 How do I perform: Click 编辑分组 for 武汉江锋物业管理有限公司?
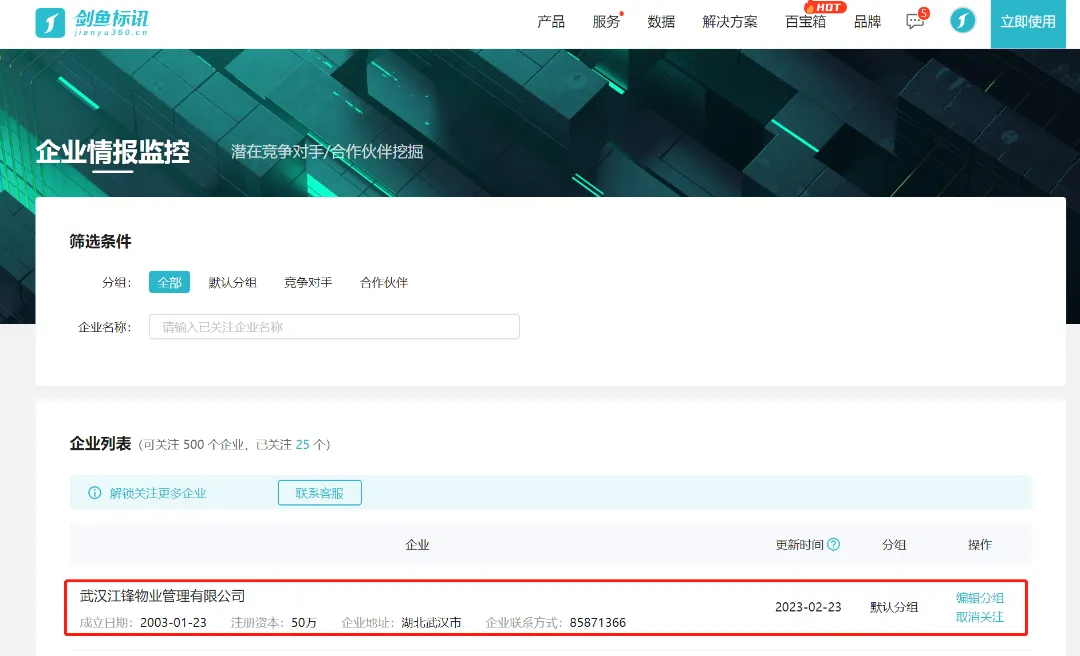pos(979,598)
